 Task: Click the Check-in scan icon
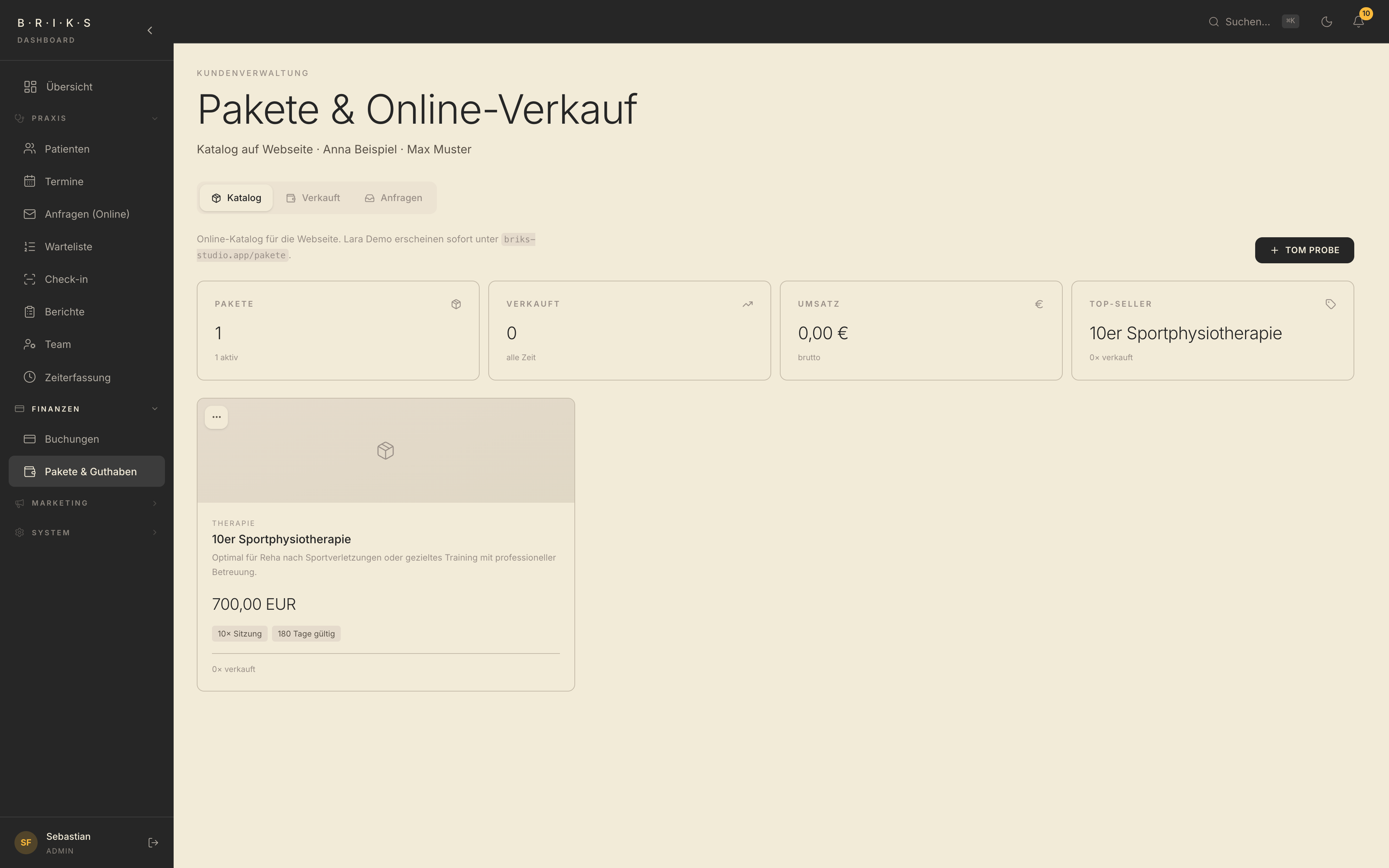pos(30,280)
